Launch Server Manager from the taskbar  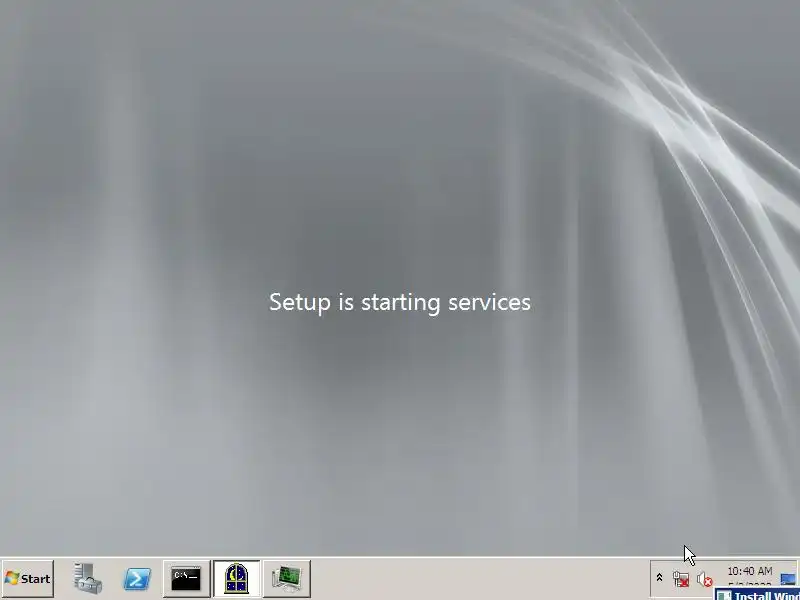pyautogui.click(x=87, y=579)
